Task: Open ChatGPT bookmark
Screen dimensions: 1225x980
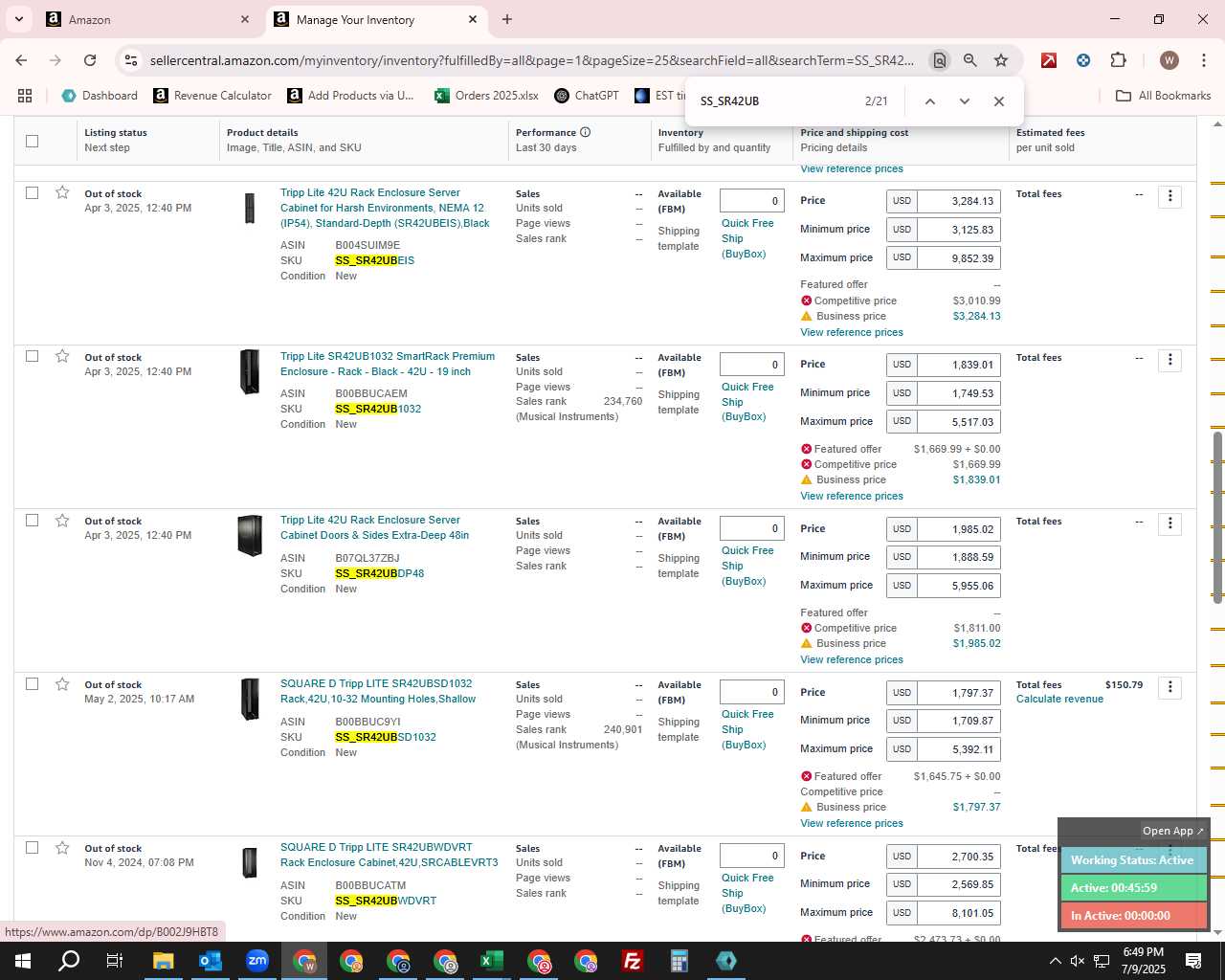Action: coord(587,96)
